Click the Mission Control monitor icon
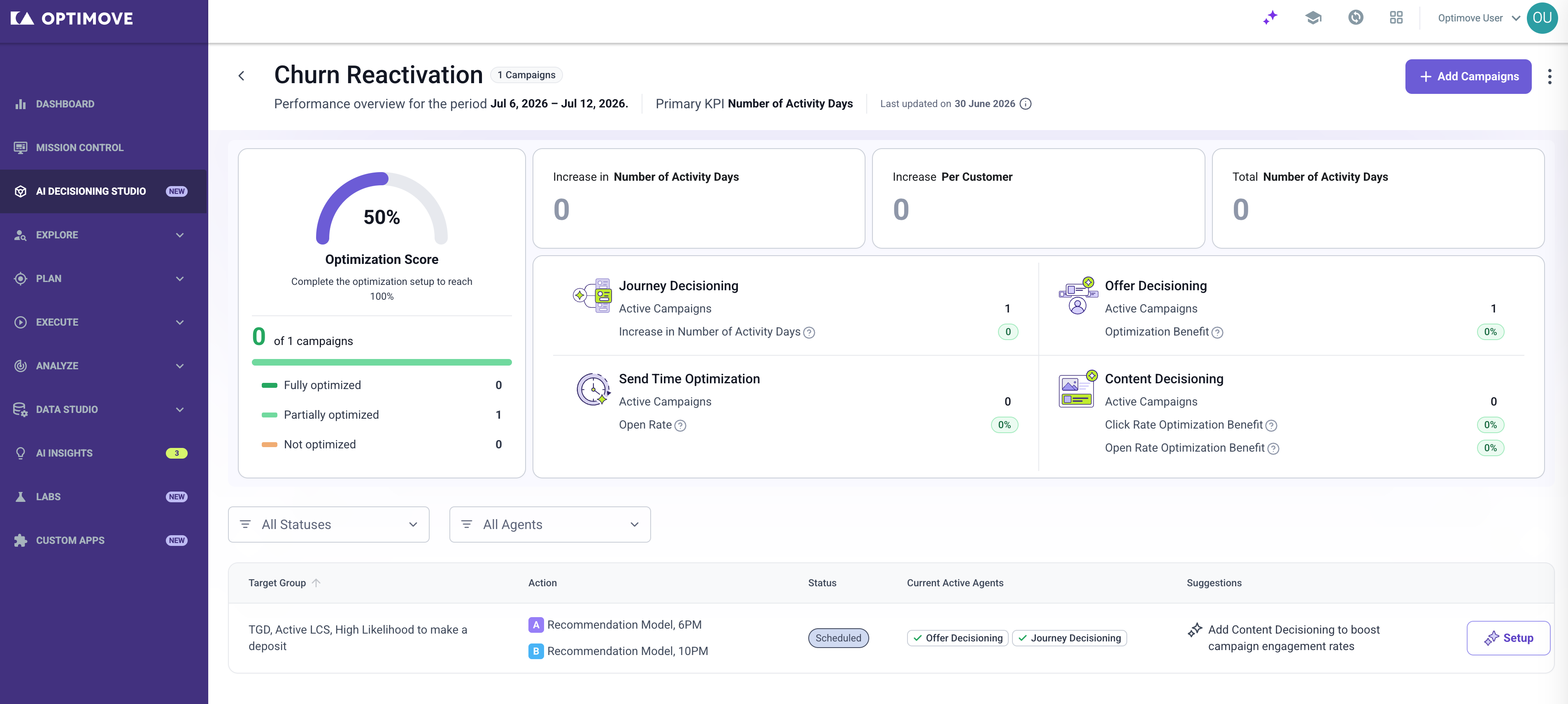 (21, 147)
